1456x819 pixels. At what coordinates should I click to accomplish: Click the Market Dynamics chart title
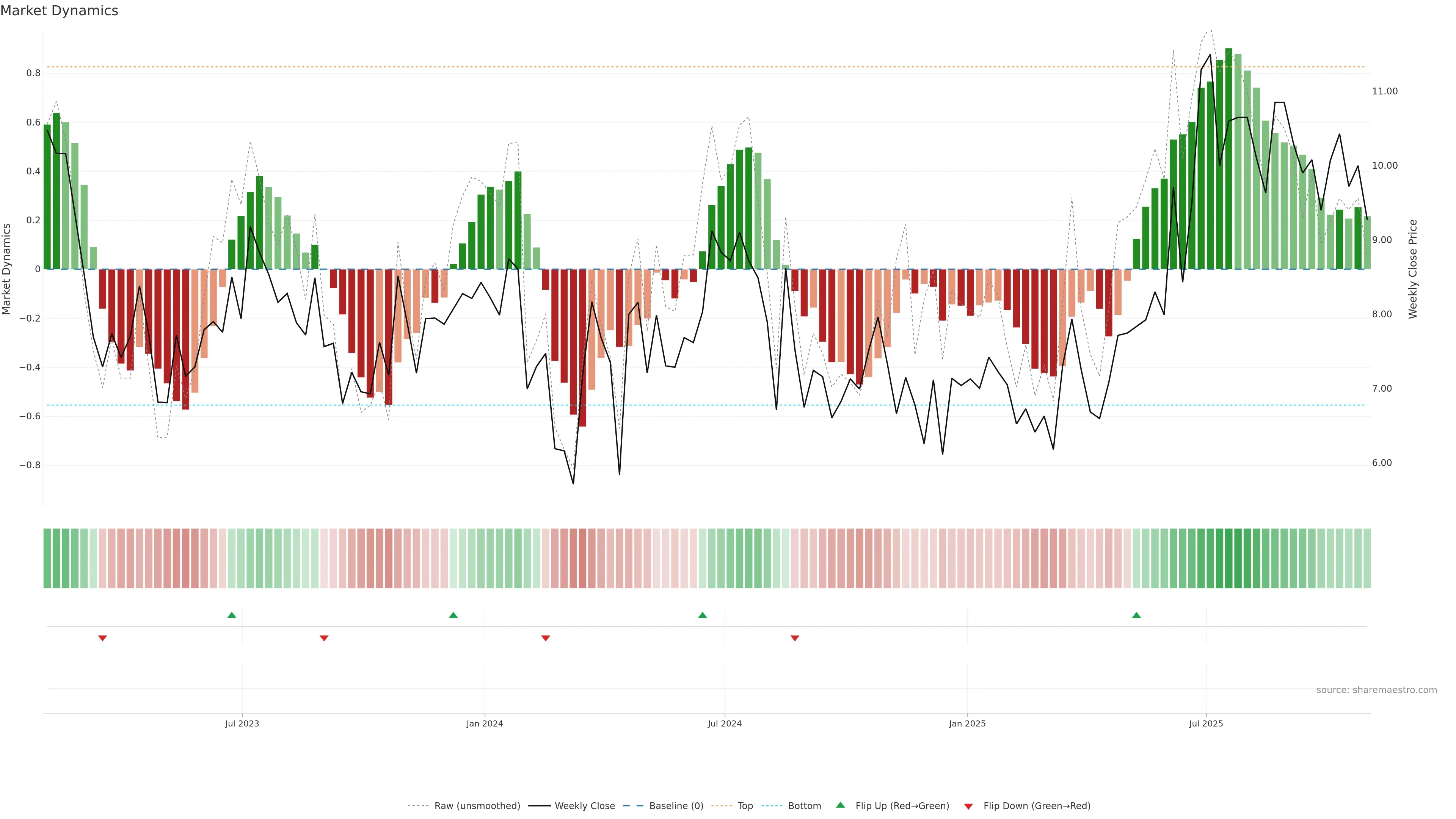[x=60, y=11]
